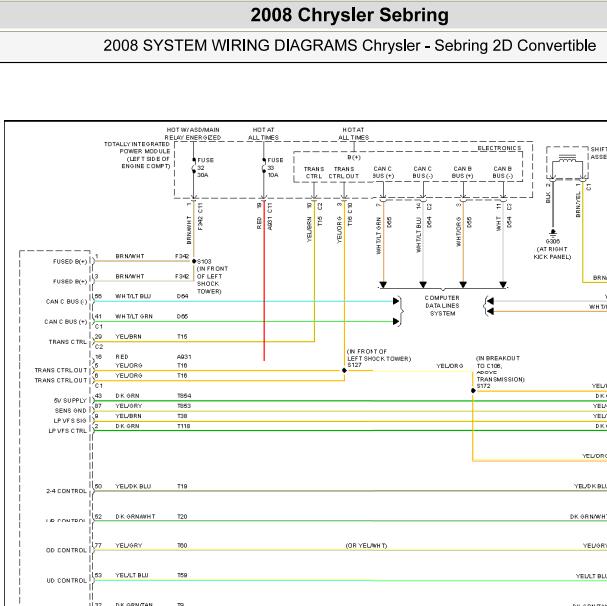
Task: Click the 'CAN C BUS (-)' pin 55 label
Action: click(x=67, y=302)
